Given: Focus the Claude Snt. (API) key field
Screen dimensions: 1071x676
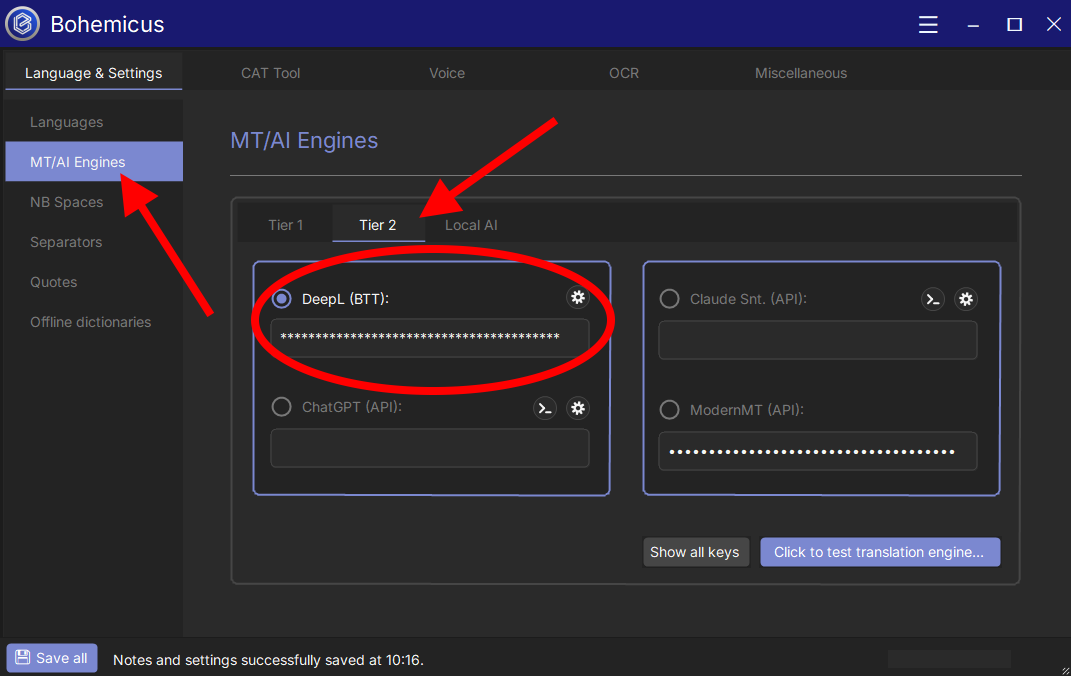Looking at the screenshot, I should pyautogui.click(x=818, y=340).
